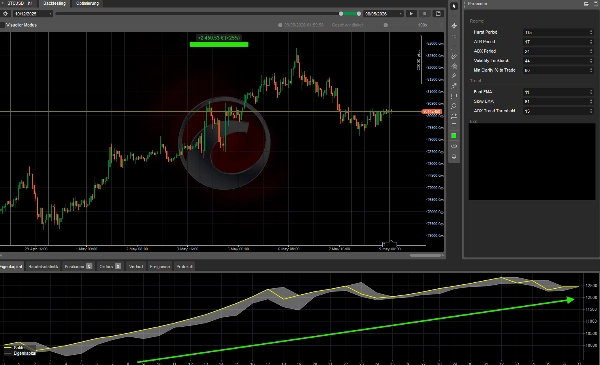Open the Verlauf tab

(x=135, y=266)
